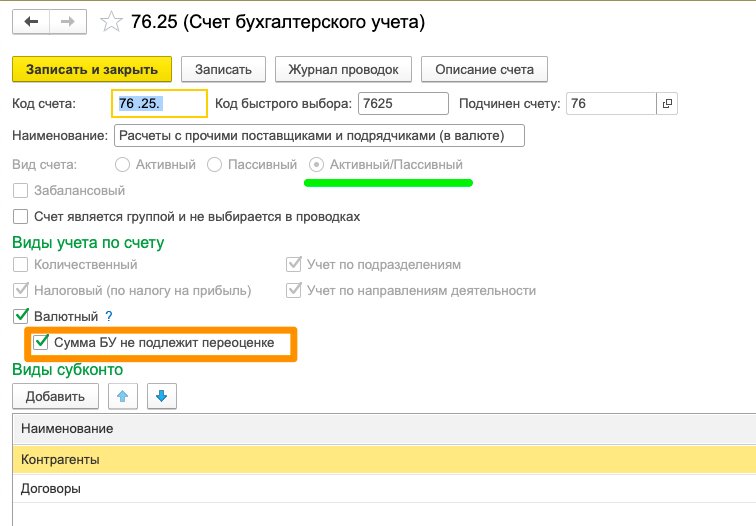Click Добавить to add a subconto type
Image resolution: width=756 pixels, height=526 pixels.
[55, 396]
